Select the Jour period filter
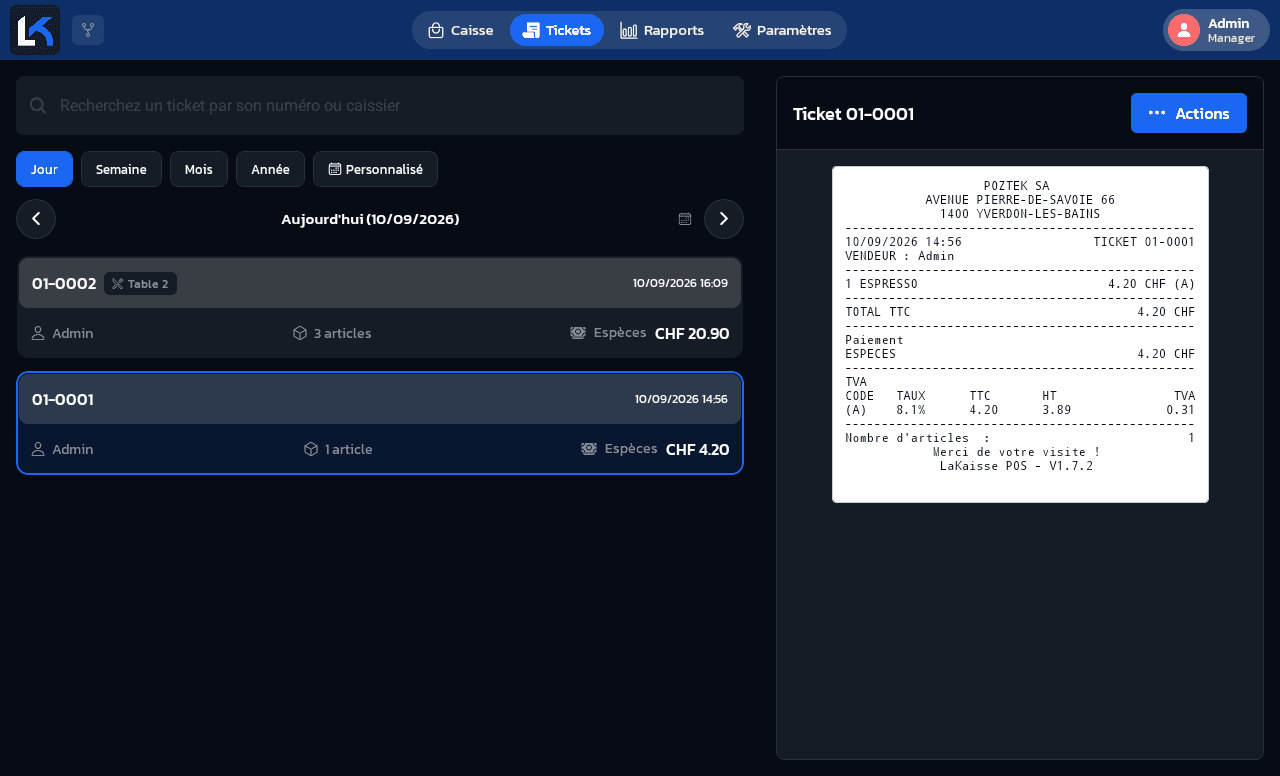 click(44, 169)
